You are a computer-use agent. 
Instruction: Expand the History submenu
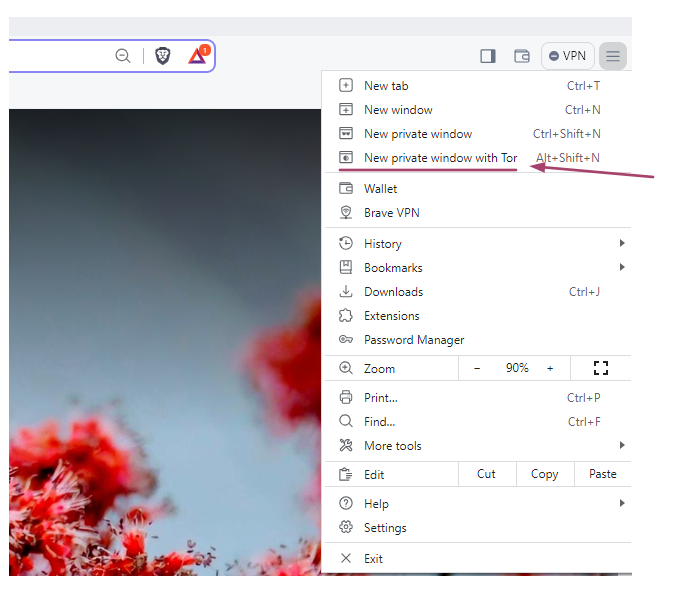tap(382, 244)
